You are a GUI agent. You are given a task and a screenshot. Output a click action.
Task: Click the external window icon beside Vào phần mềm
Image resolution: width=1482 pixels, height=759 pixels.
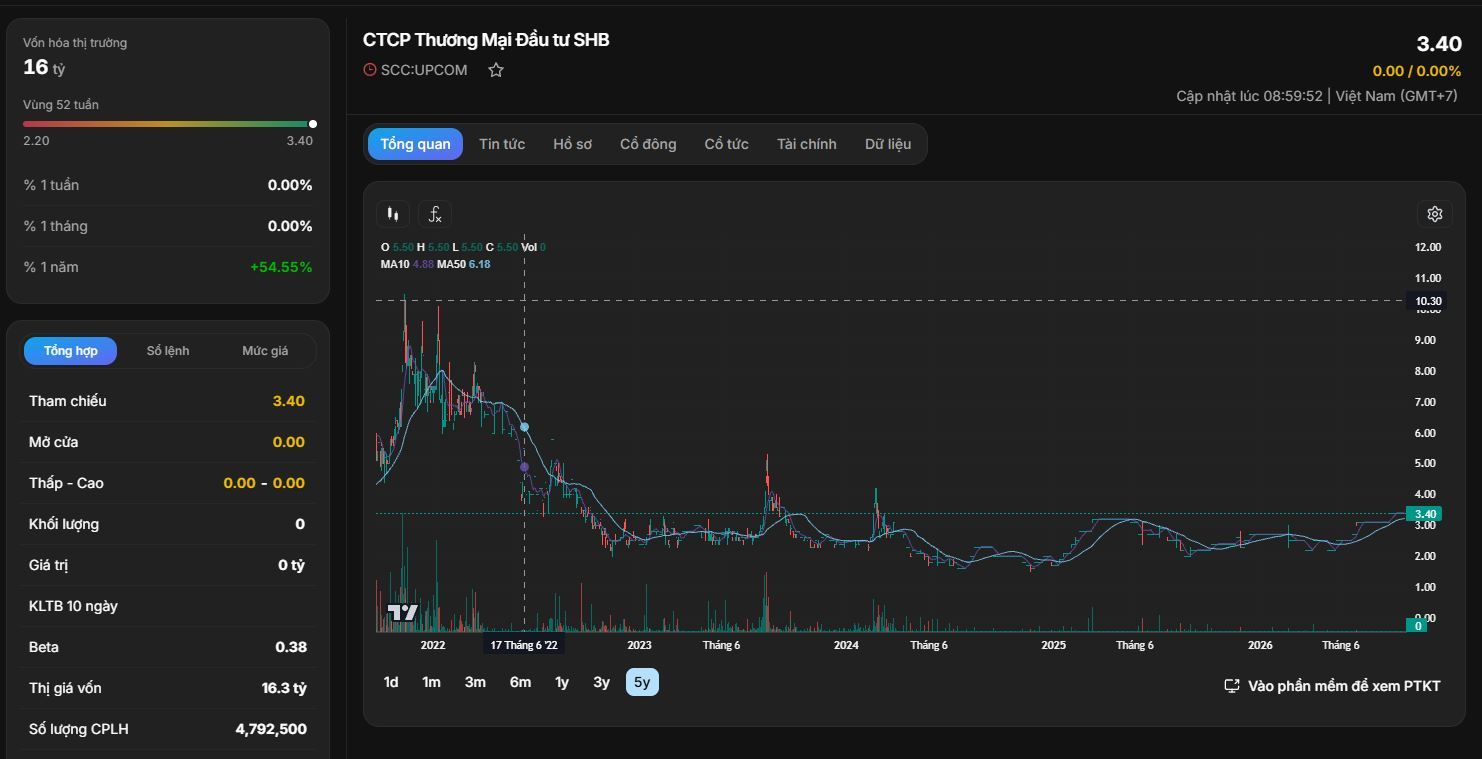tap(1232, 686)
